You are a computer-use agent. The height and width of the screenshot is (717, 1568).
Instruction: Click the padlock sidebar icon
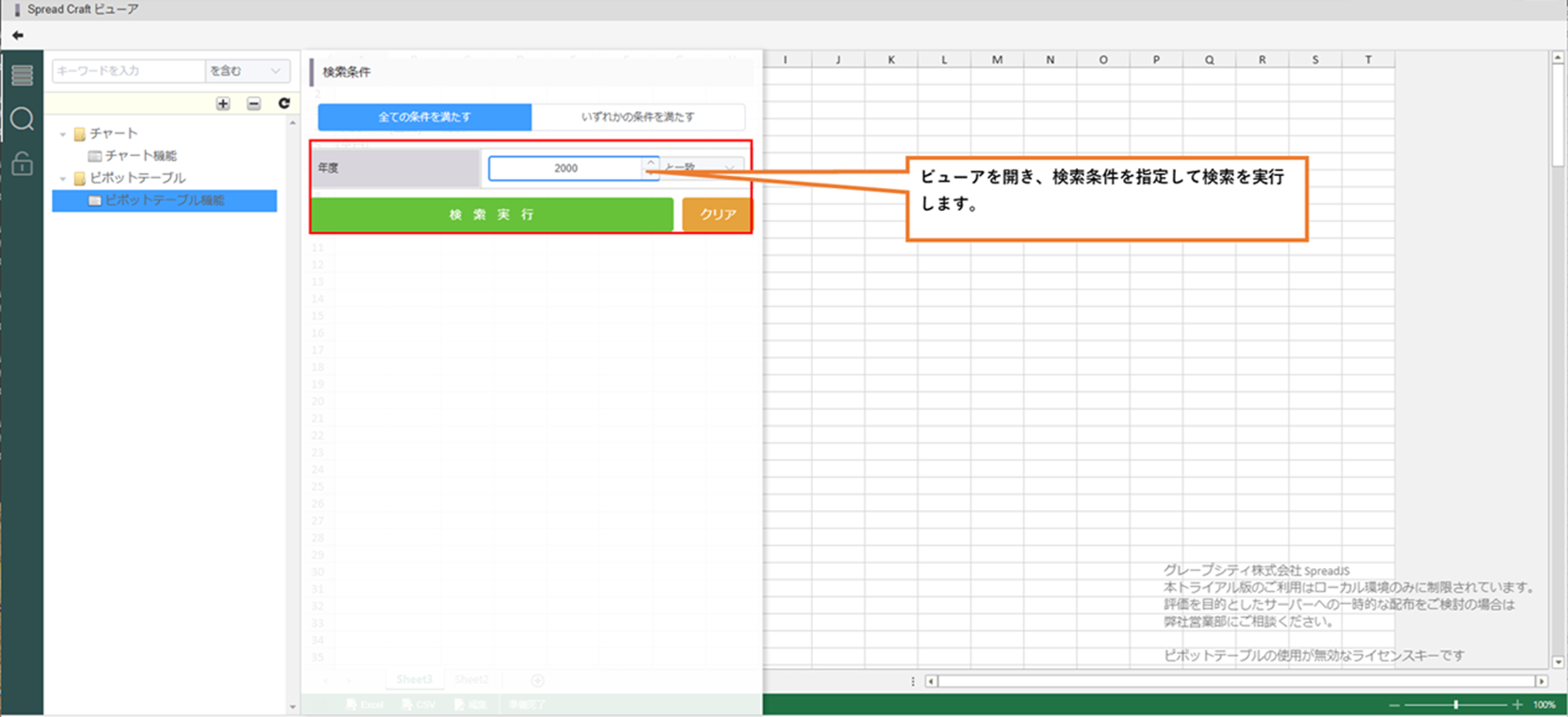[22, 165]
